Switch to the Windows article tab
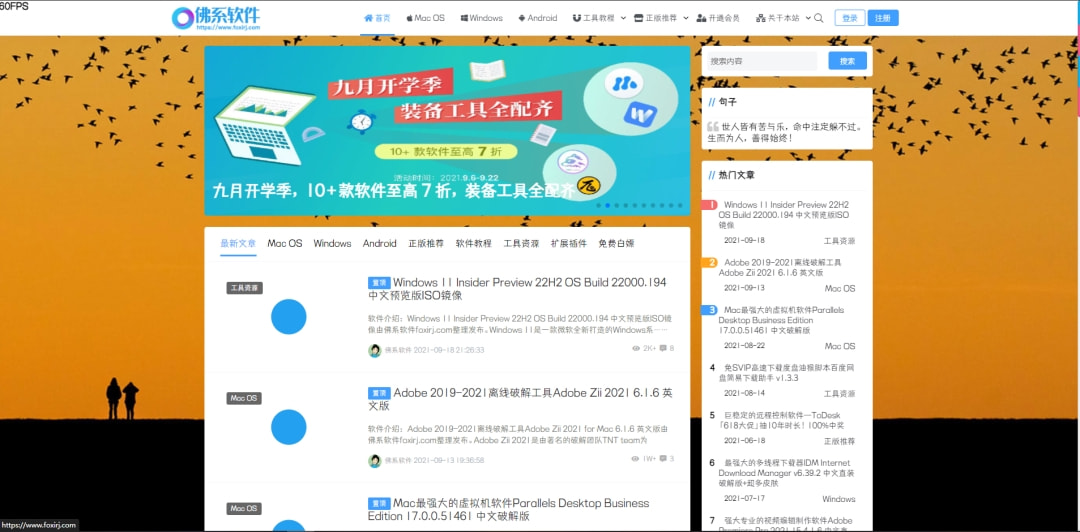 [x=332, y=243]
